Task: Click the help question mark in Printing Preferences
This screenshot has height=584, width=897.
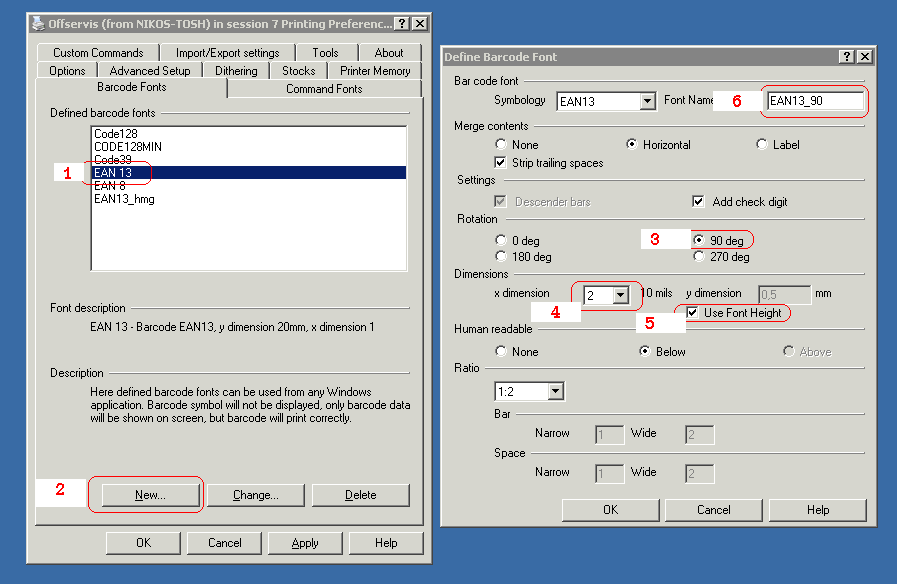Action: (402, 23)
